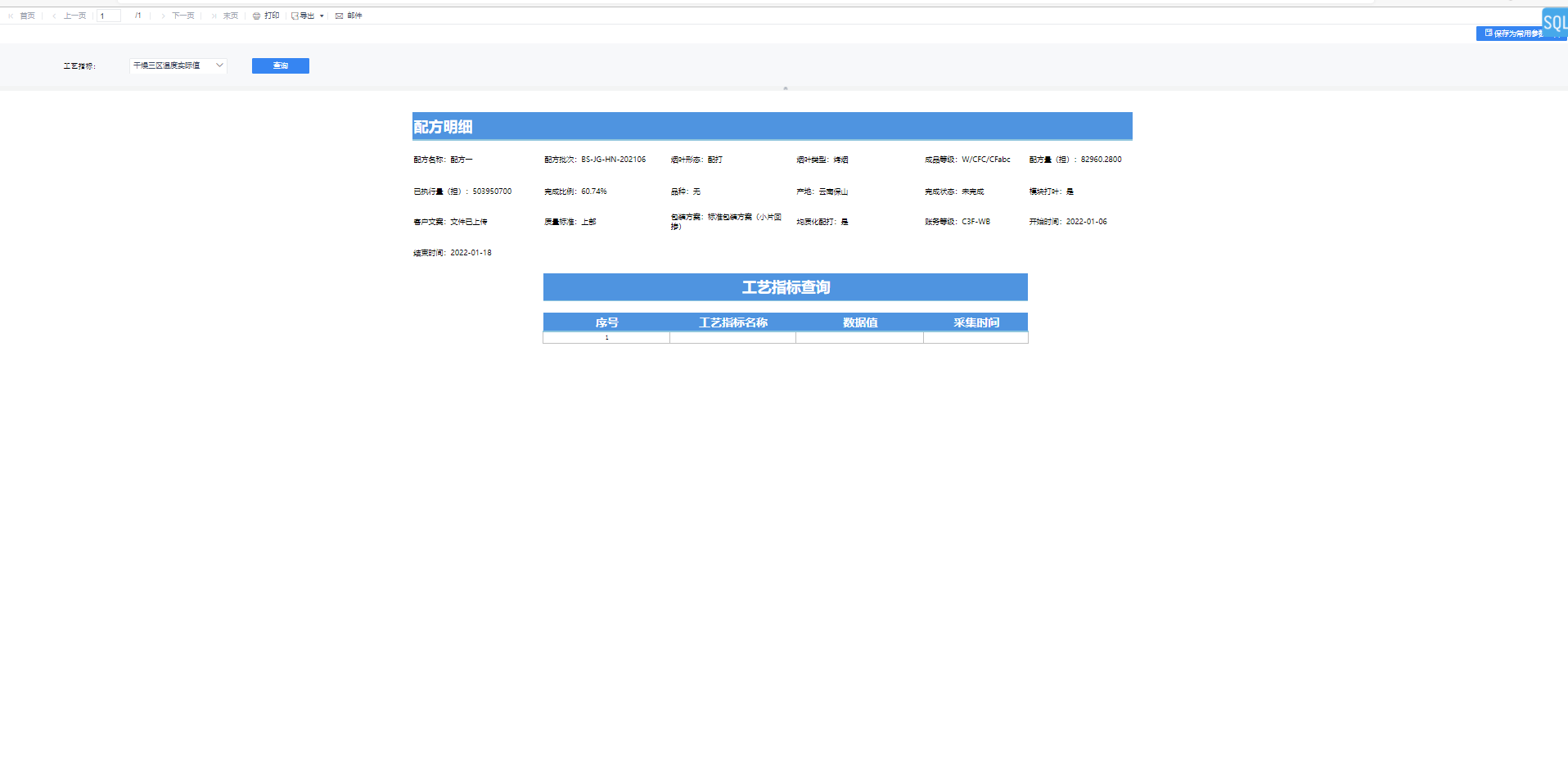The width and height of the screenshot is (1568, 766).
Task: Open the 工艺指标 dropdown selector
Action: click(x=178, y=65)
